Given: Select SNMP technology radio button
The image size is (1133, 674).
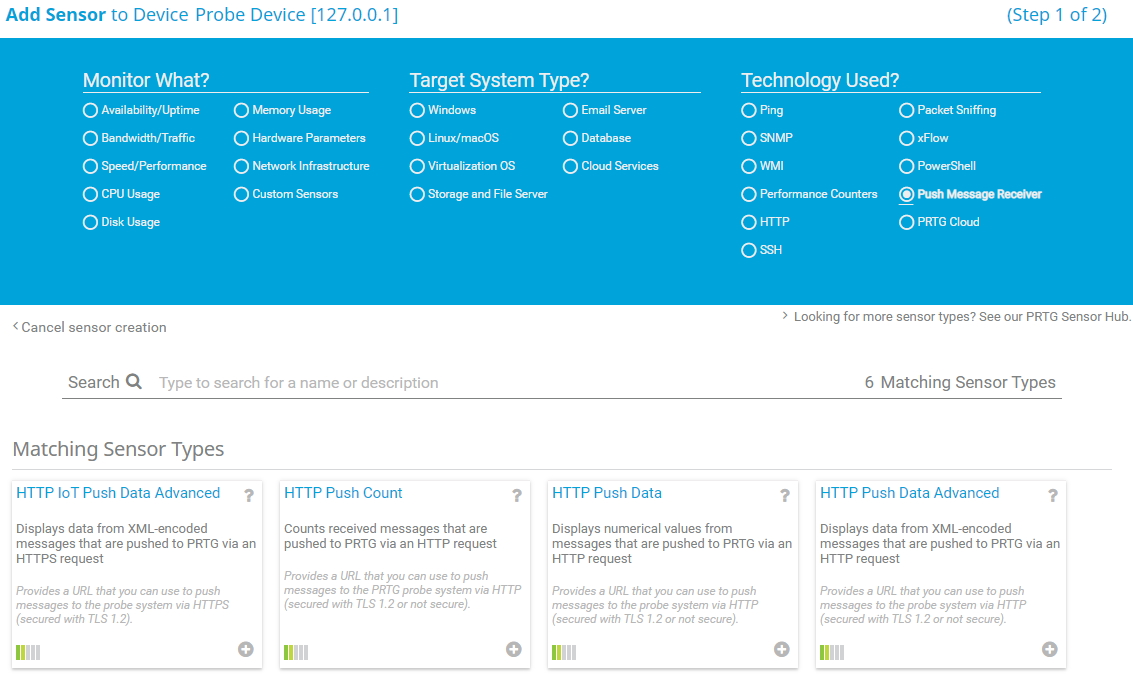Looking at the screenshot, I should pos(749,138).
